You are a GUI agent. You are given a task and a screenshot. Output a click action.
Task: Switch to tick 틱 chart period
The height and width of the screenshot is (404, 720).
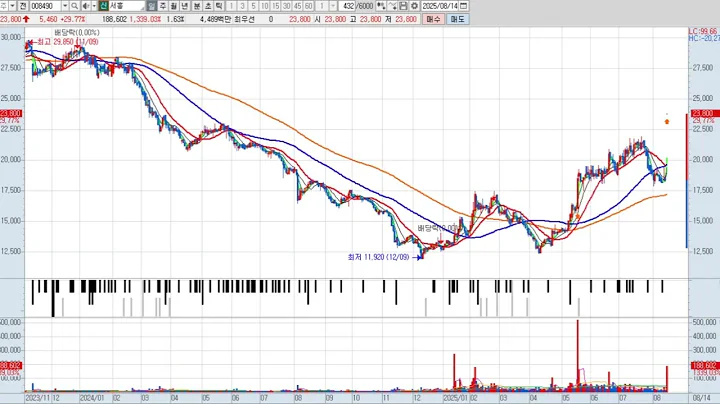219,6
